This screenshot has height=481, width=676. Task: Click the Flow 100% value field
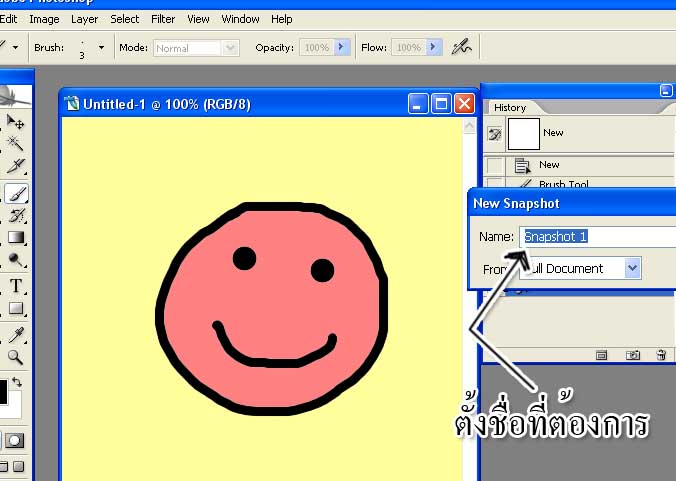(x=408, y=47)
